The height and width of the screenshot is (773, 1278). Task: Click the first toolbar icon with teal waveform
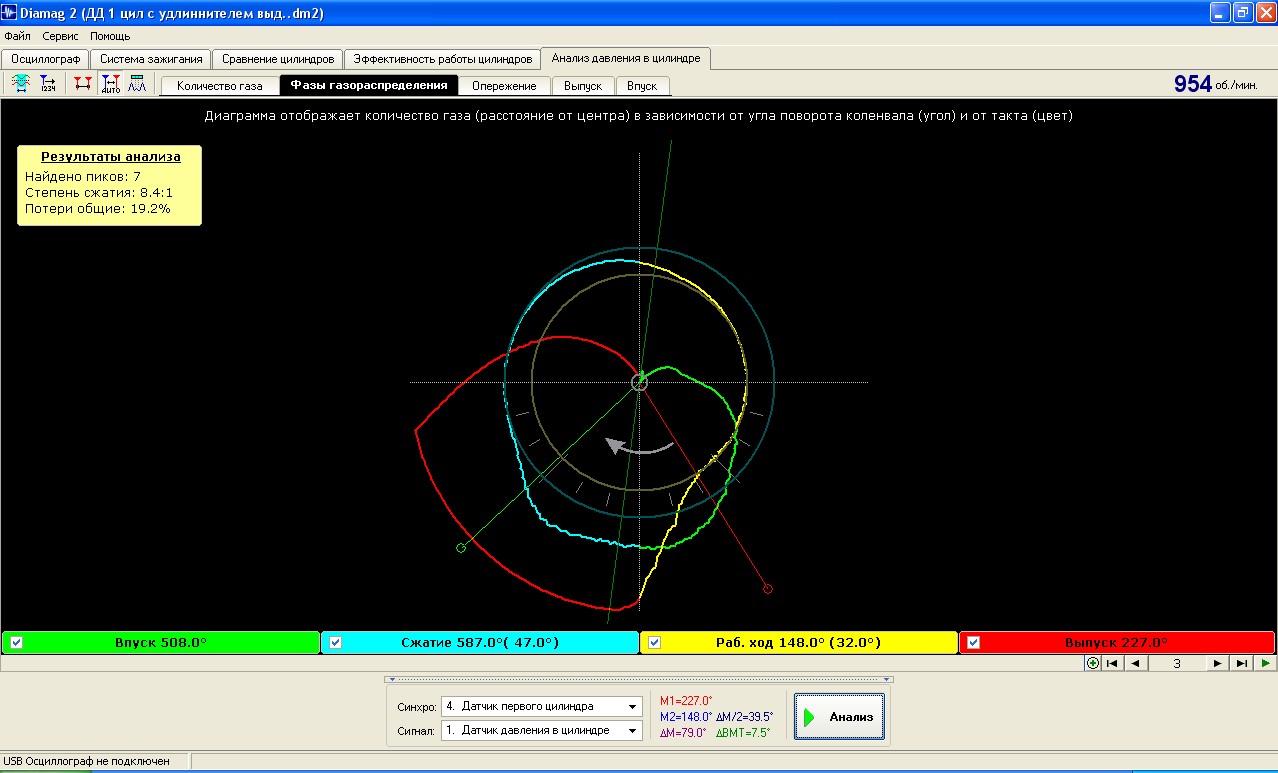pyautogui.click(x=20, y=85)
